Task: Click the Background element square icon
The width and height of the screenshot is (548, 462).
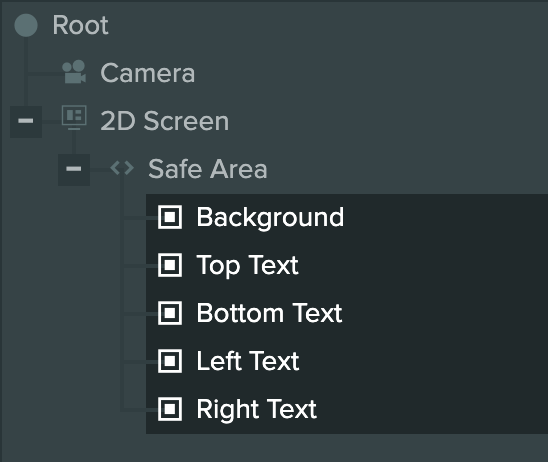Action: tap(170, 217)
